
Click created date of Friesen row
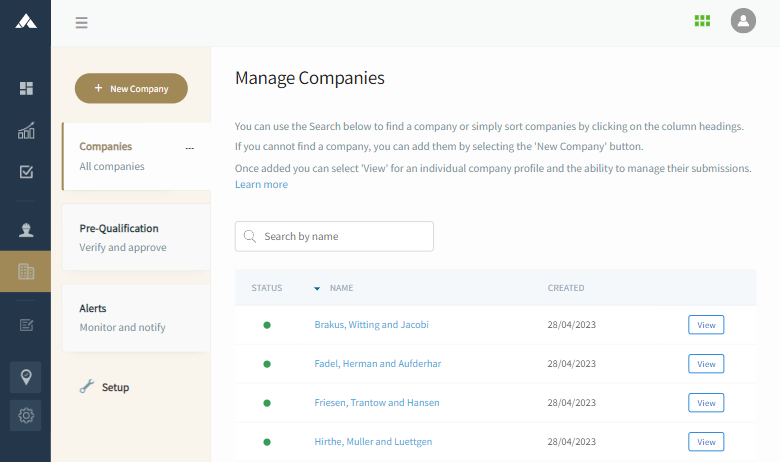[572, 402]
